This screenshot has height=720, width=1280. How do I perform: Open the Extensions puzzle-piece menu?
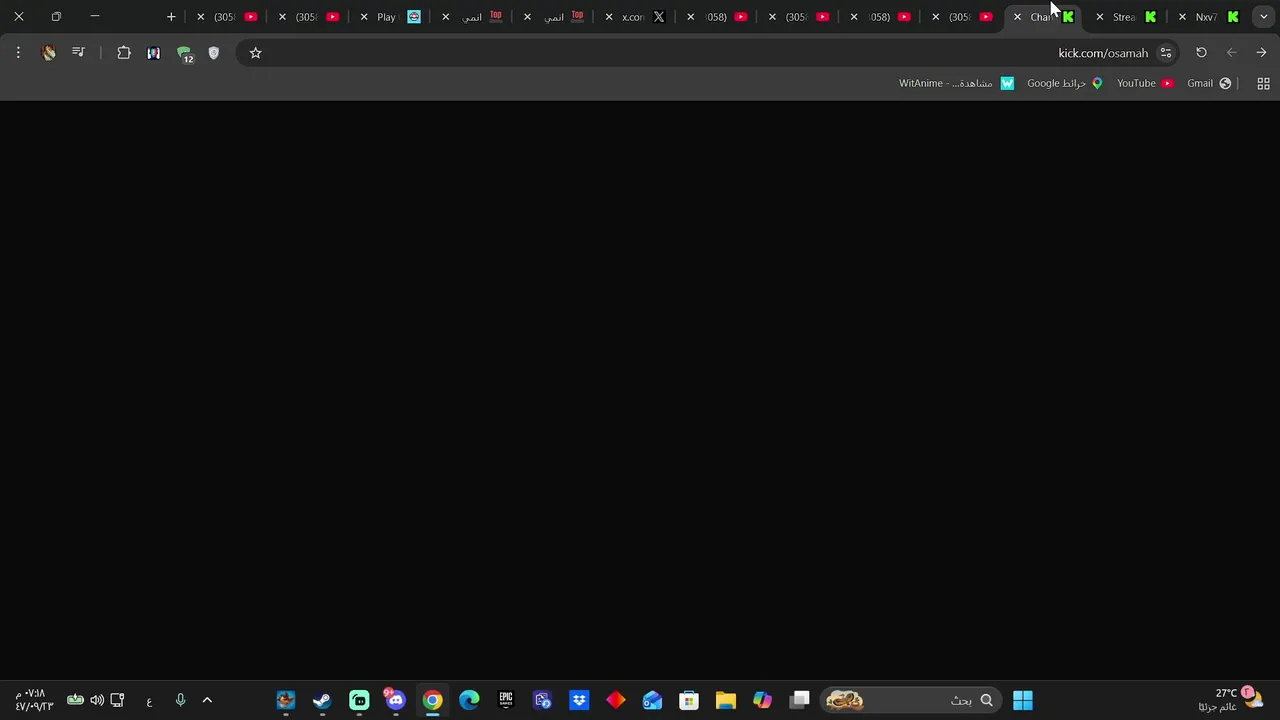[124, 53]
